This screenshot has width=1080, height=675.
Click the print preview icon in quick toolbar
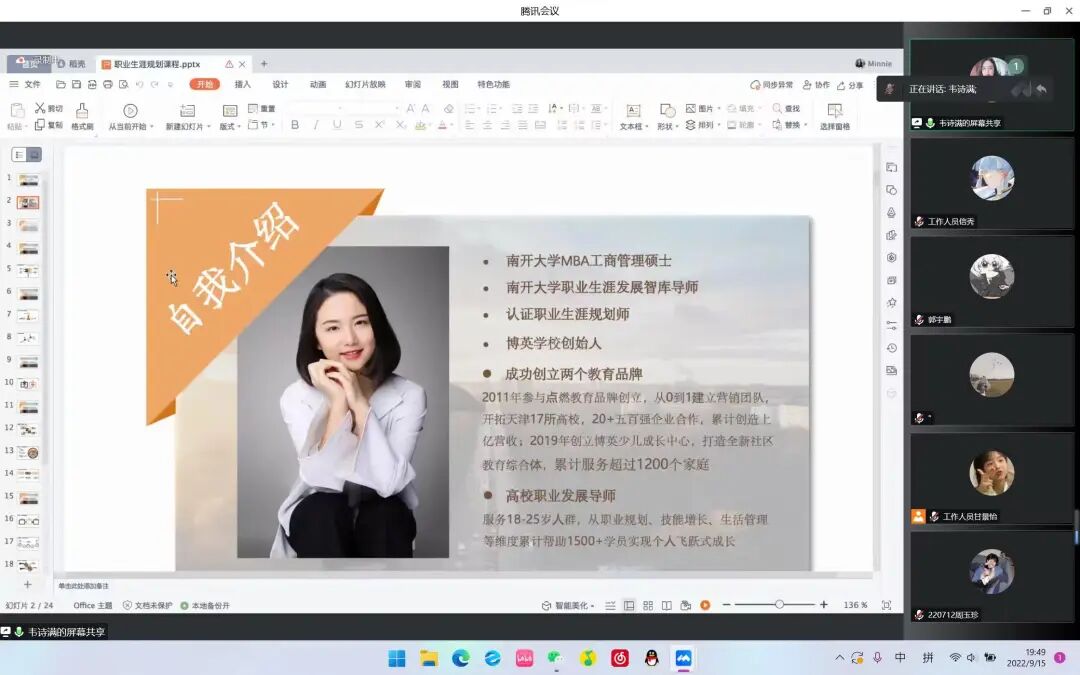(123, 84)
